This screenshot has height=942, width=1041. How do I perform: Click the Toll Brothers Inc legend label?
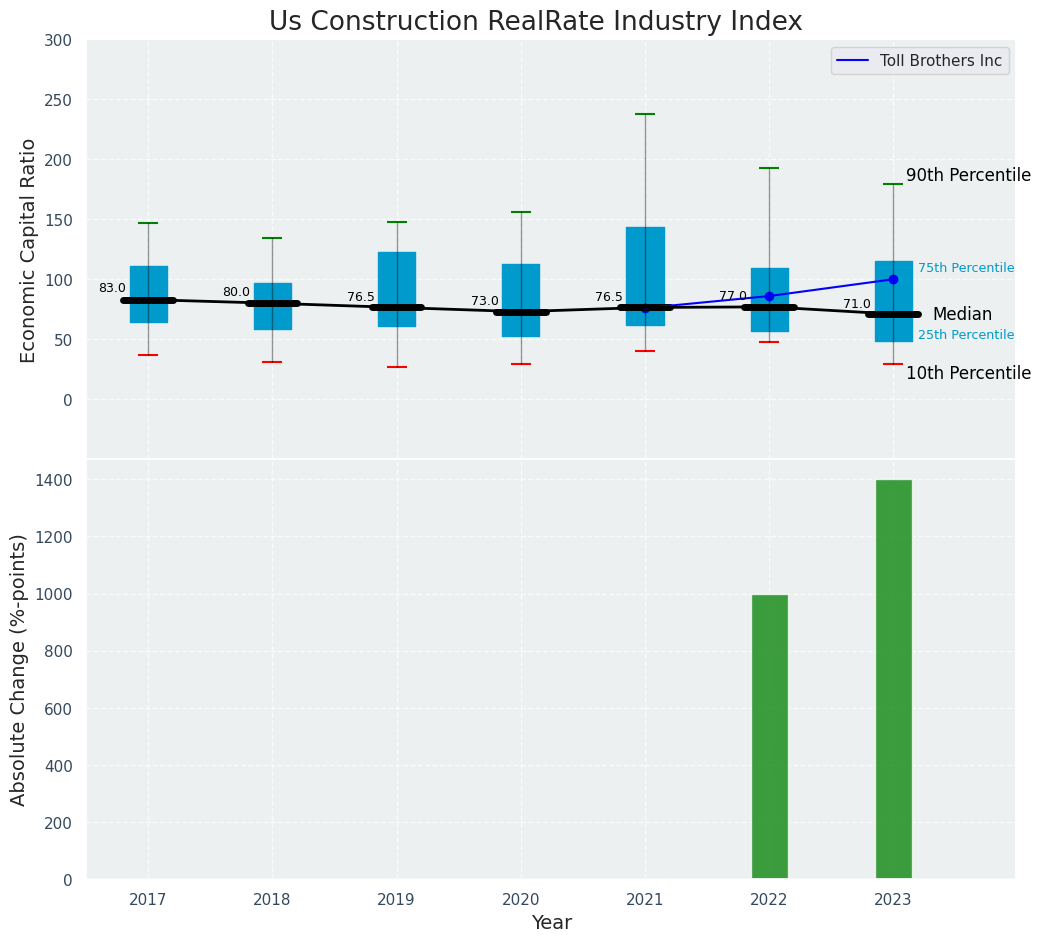[x=940, y=61]
